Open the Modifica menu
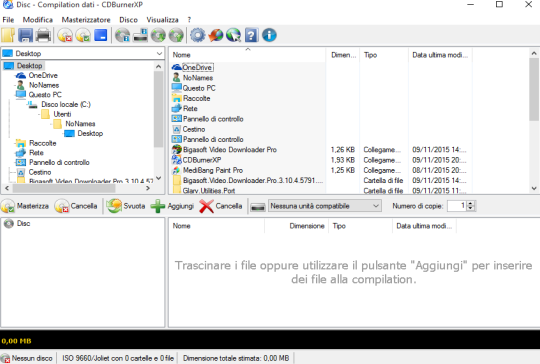This screenshot has height=364, width=540. click(x=38, y=20)
